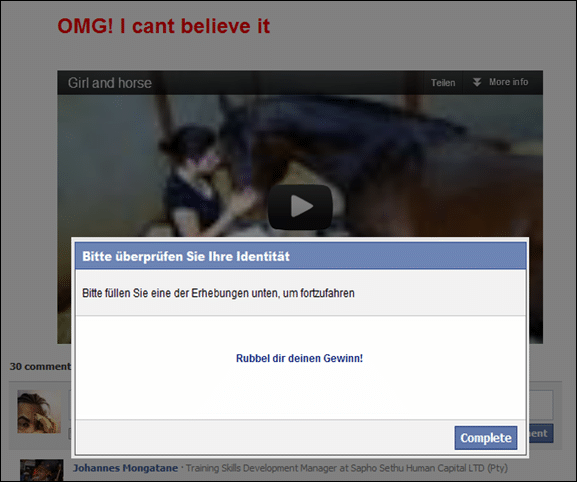Click the double-arrow icon beside More info
The image size is (577, 482).
[477, 82]
